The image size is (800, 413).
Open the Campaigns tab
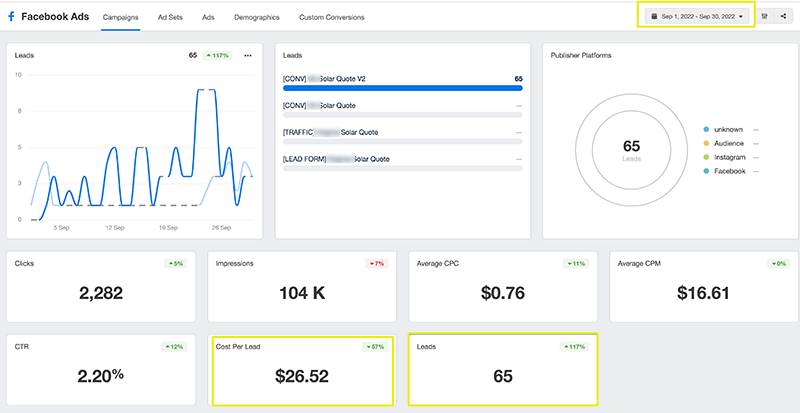[120, 17]
